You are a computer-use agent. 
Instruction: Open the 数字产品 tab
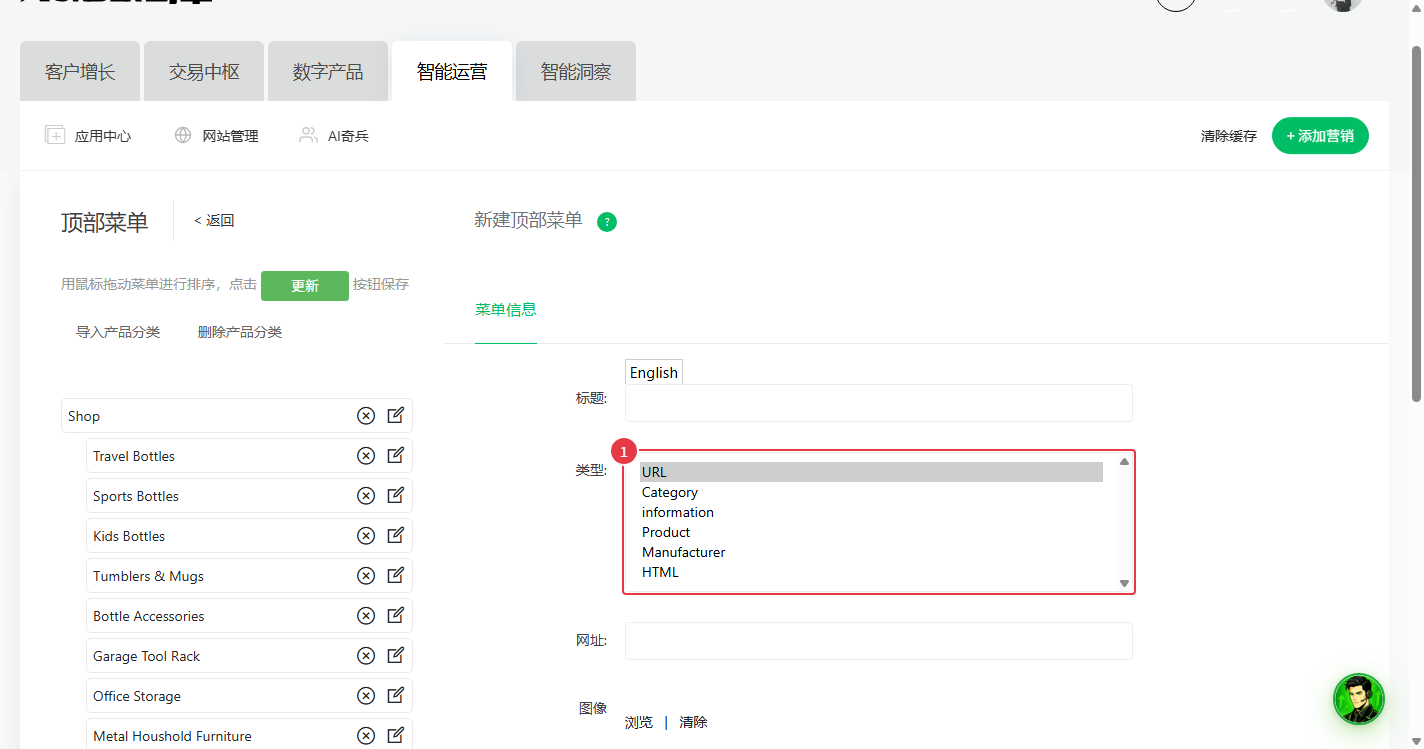click(328, 72)
